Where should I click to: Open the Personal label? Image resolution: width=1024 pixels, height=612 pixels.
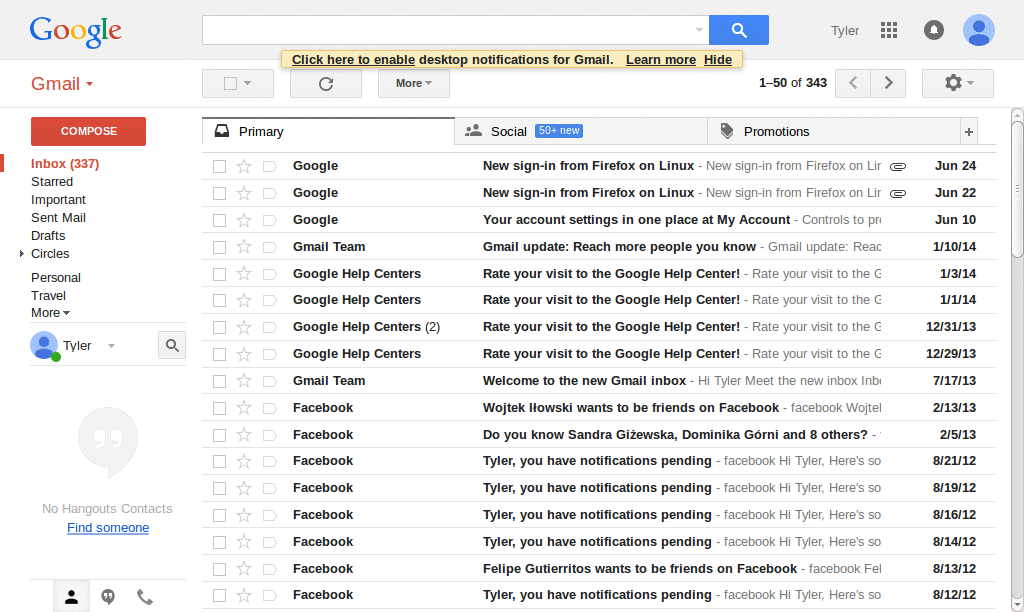tap(56, 278)
